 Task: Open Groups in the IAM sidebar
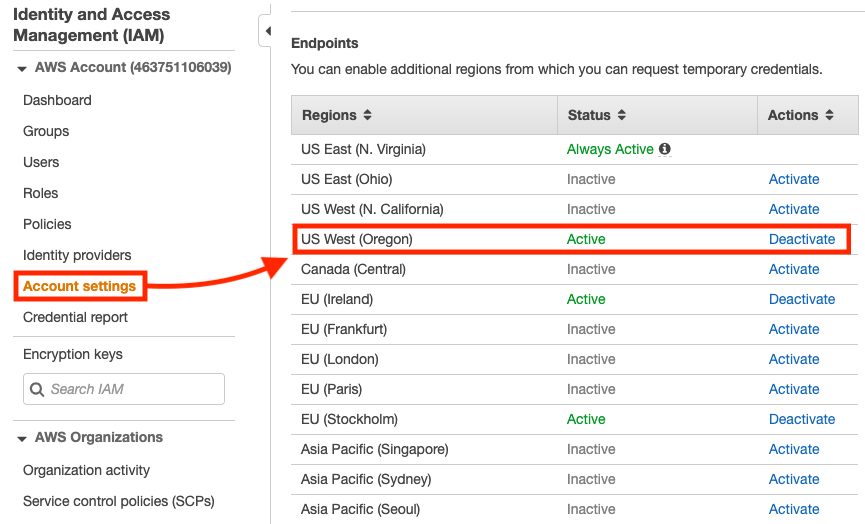pyautogui.click(x=46, y=131)
